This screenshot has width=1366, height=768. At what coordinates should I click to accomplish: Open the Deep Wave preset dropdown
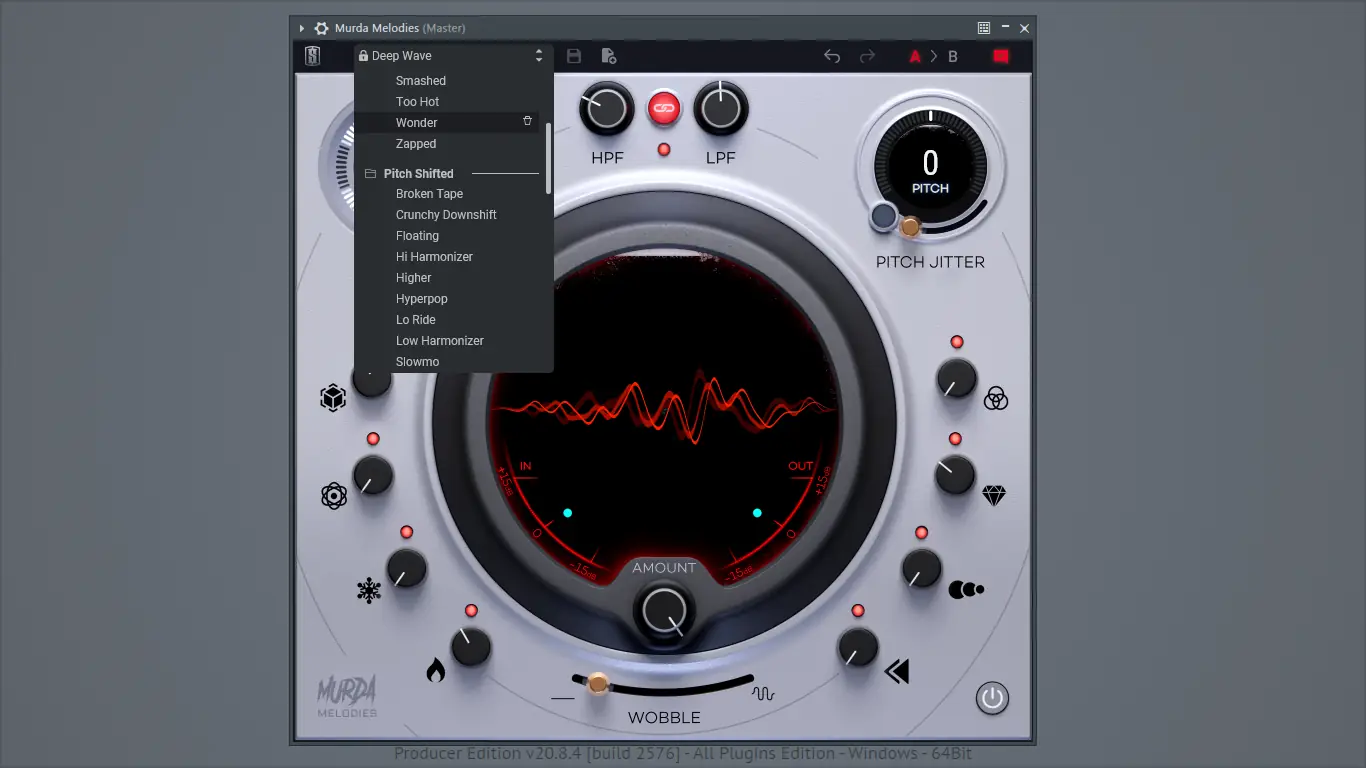(x=453, y=56)
